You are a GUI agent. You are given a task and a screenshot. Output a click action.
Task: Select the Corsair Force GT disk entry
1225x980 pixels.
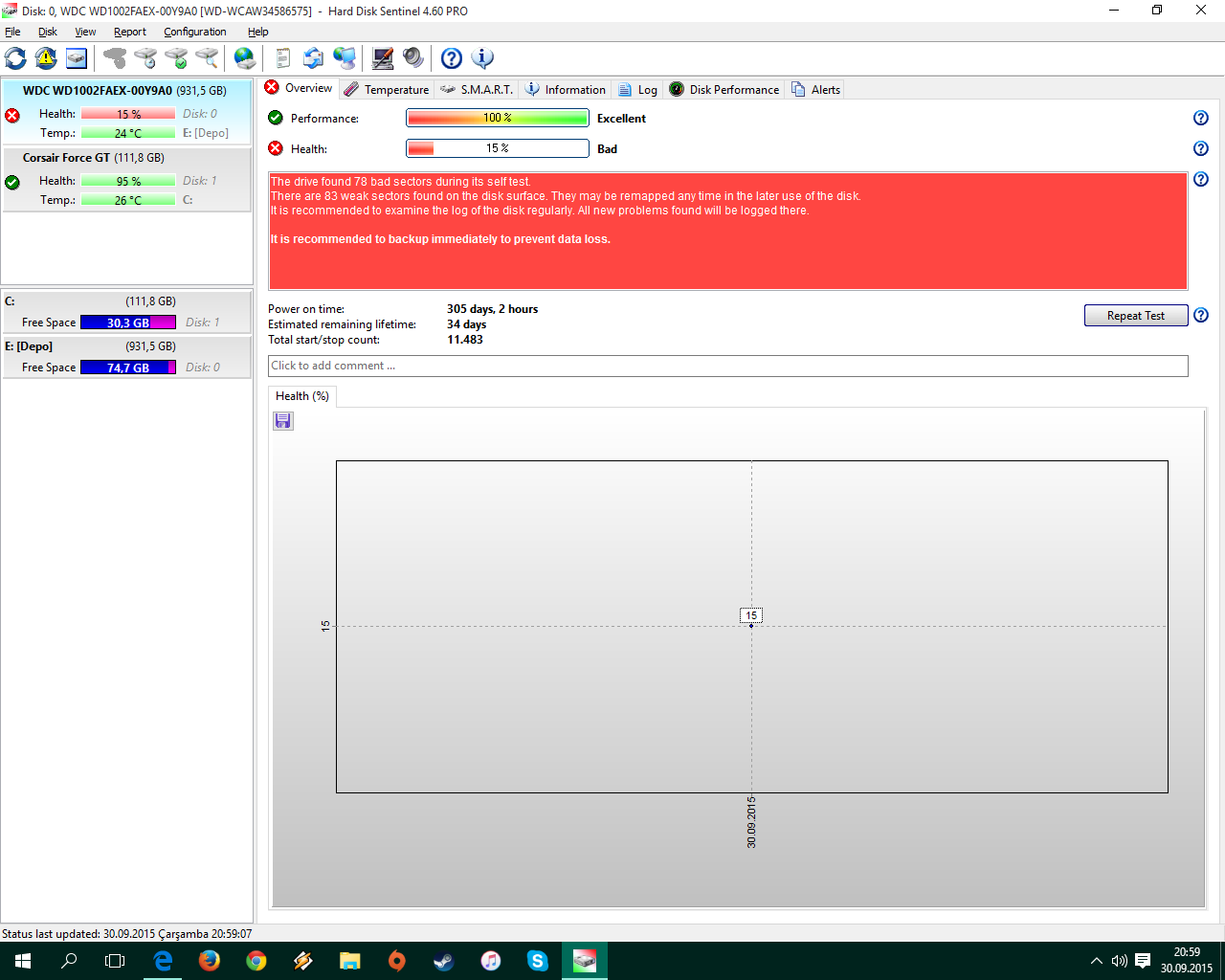126,179
